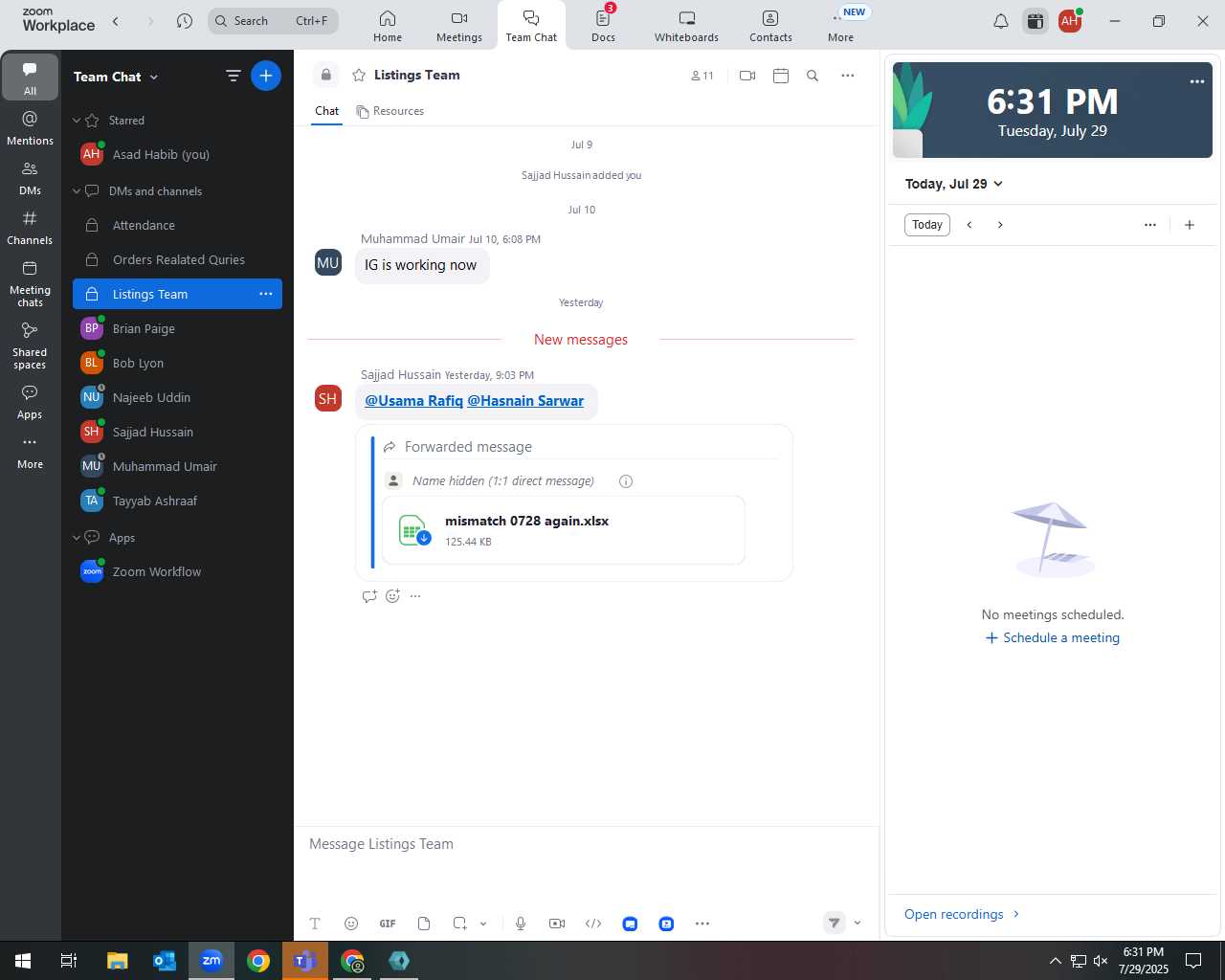The image size is (1225, 980).
Task: Open text formatting options in composer
Action: coord(315,924)
